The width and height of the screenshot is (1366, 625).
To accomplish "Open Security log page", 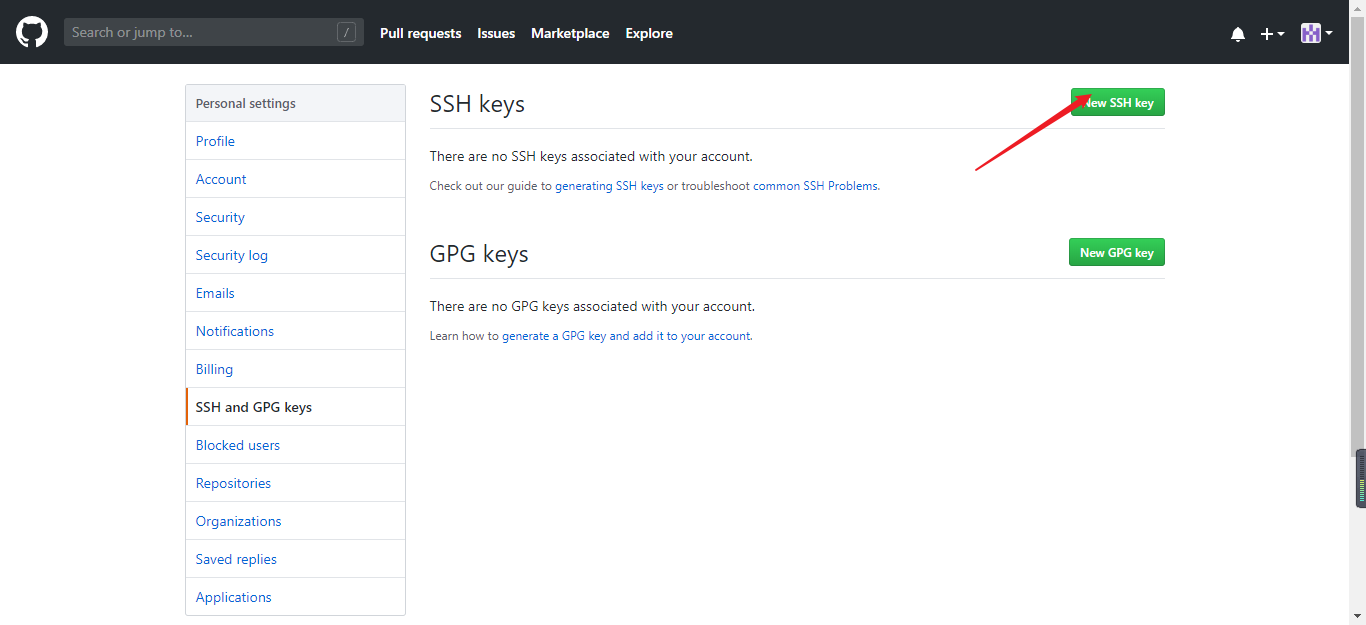I will (296, 255).
